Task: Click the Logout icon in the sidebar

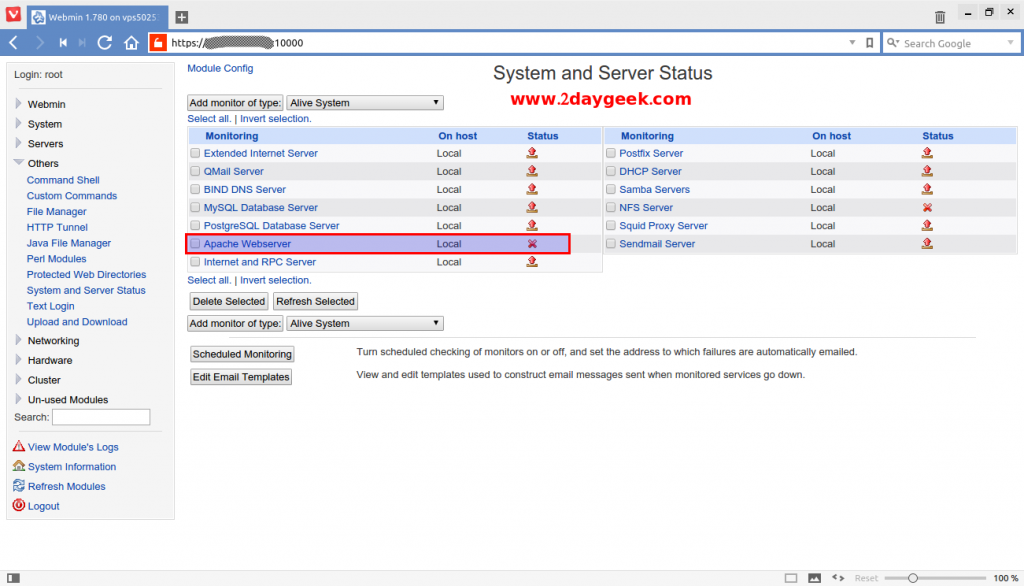Action: point(16,506)
